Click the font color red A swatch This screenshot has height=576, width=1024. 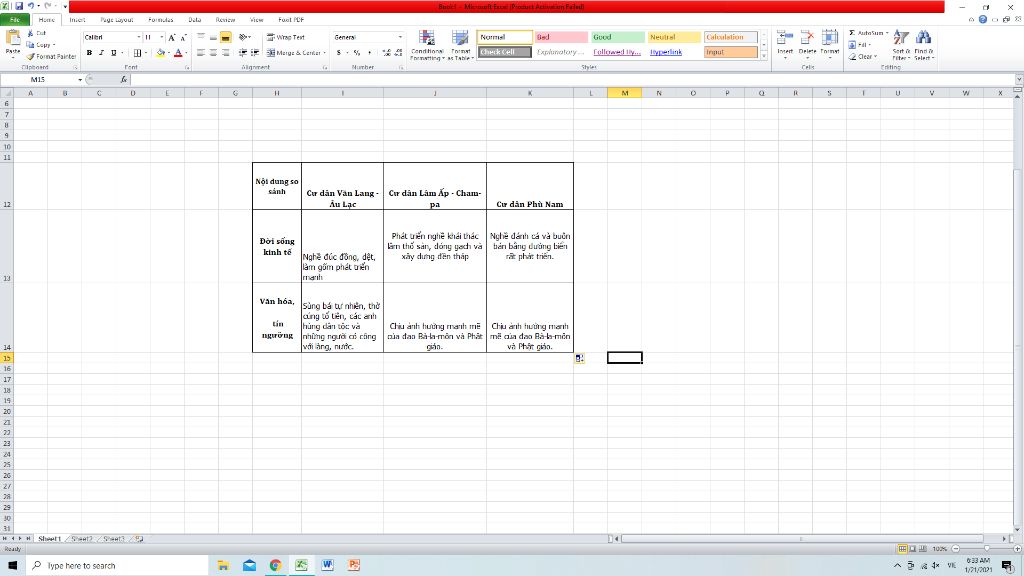coord(177,52)
